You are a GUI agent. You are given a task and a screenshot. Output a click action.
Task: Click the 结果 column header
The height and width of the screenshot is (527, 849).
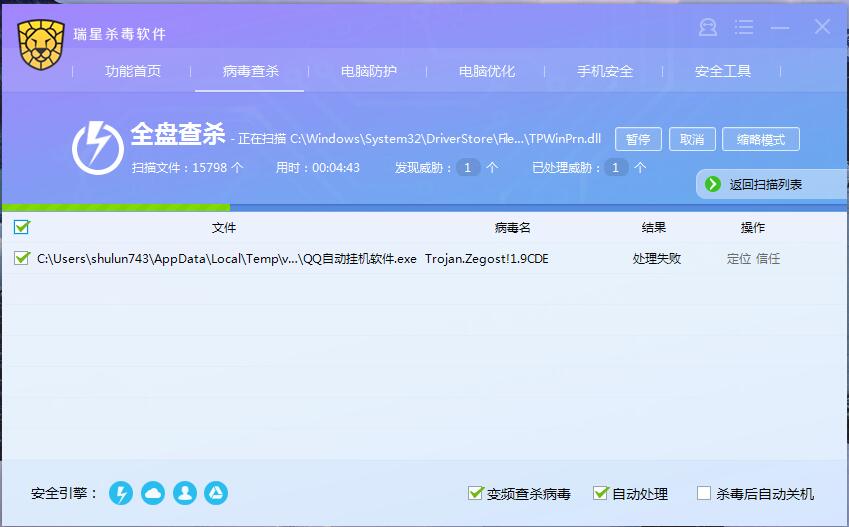(654, 227)
